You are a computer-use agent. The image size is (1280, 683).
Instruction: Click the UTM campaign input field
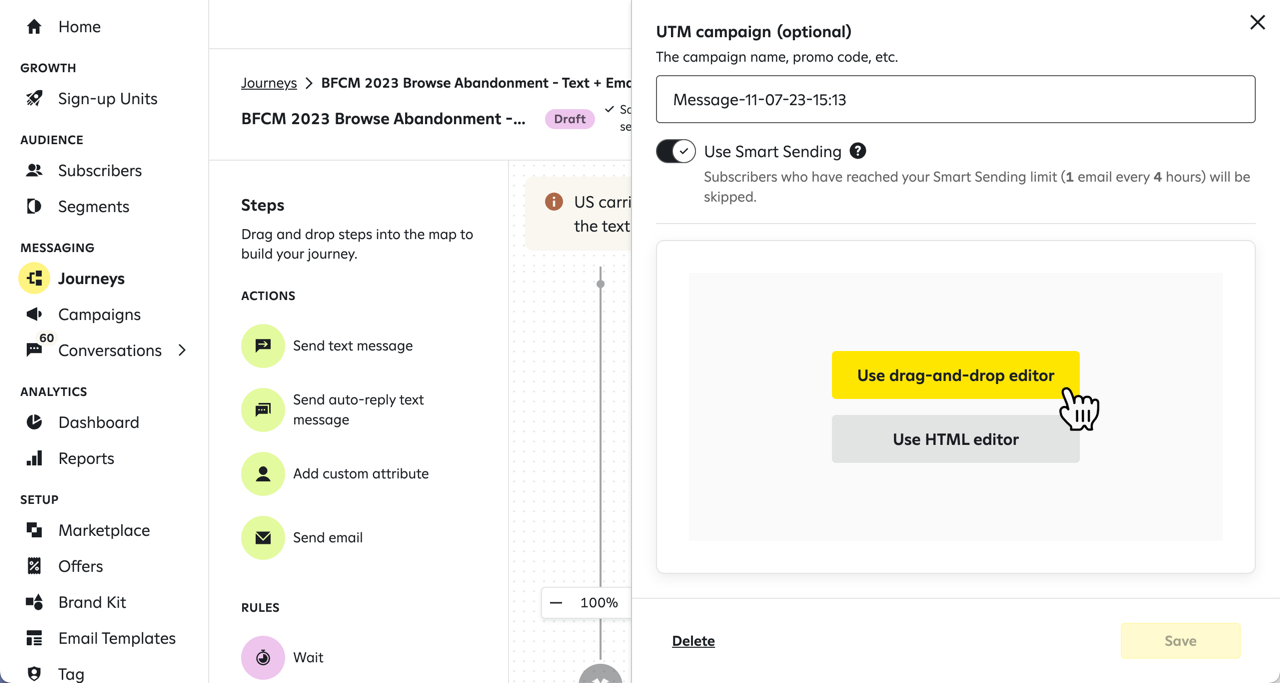[955, 99]
